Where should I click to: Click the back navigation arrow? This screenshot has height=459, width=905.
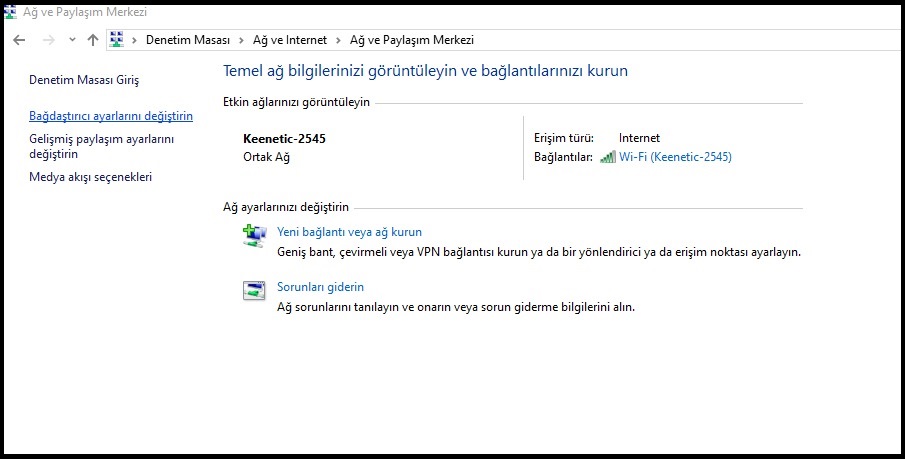[19, 40]
